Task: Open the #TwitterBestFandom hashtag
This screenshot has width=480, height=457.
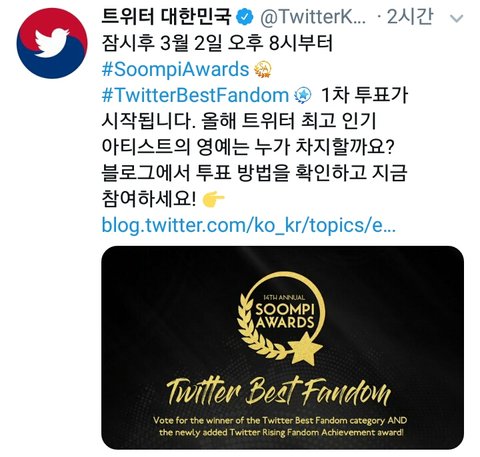Action: click(x=195, y=95)
